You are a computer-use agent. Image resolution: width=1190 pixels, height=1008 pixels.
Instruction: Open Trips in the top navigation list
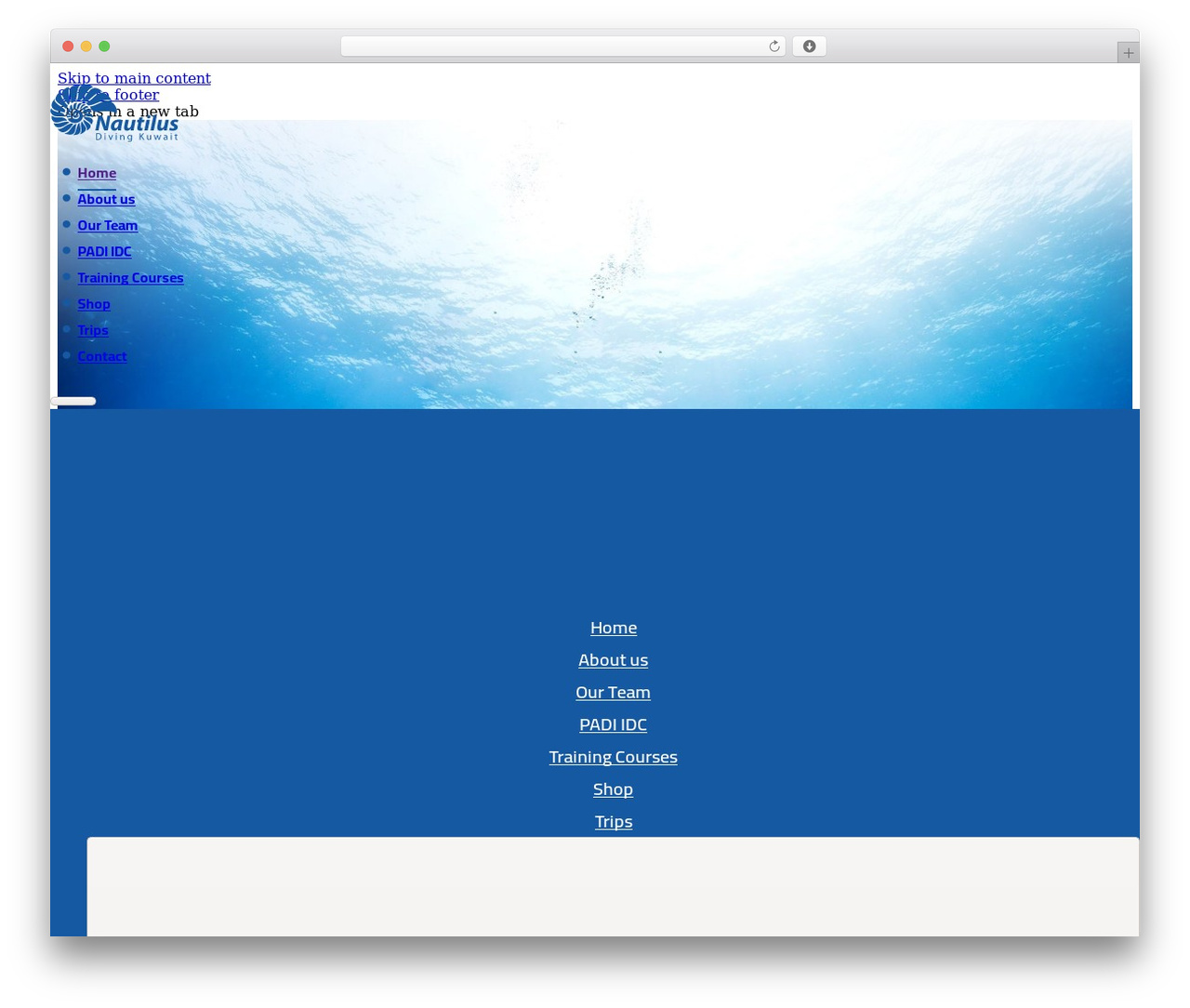tap(93, 329)
